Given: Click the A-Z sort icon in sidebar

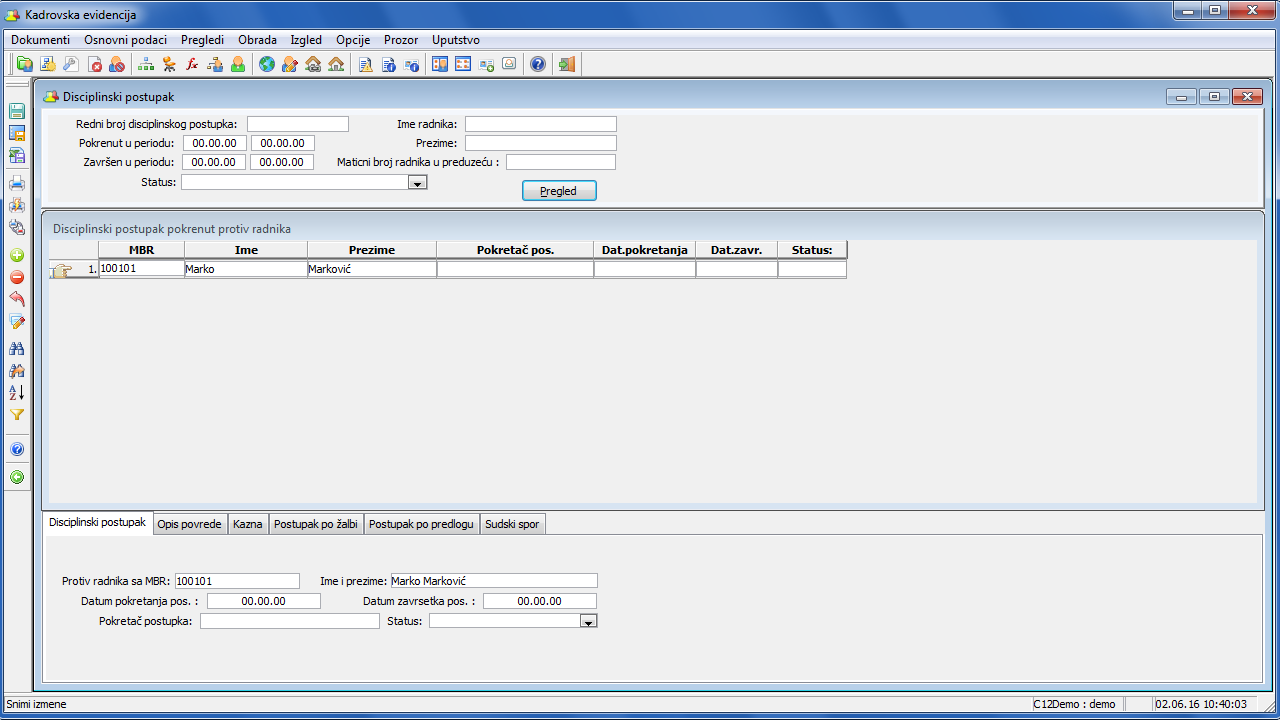Looking at the screenshot, I should click(17, 392).
